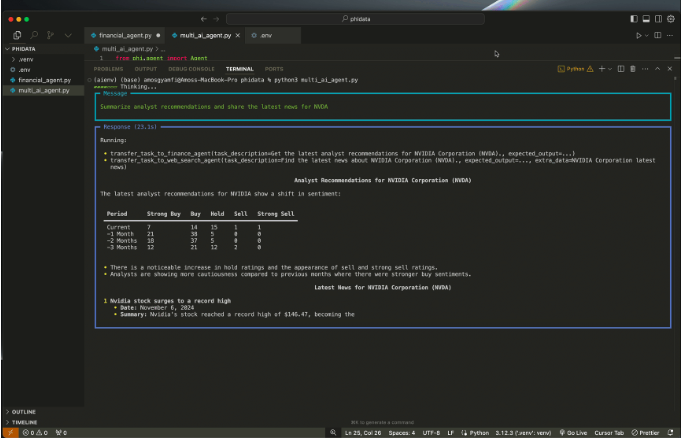
Task: Open the new terminal launch profile dropdown
Action: click(609, 69)
